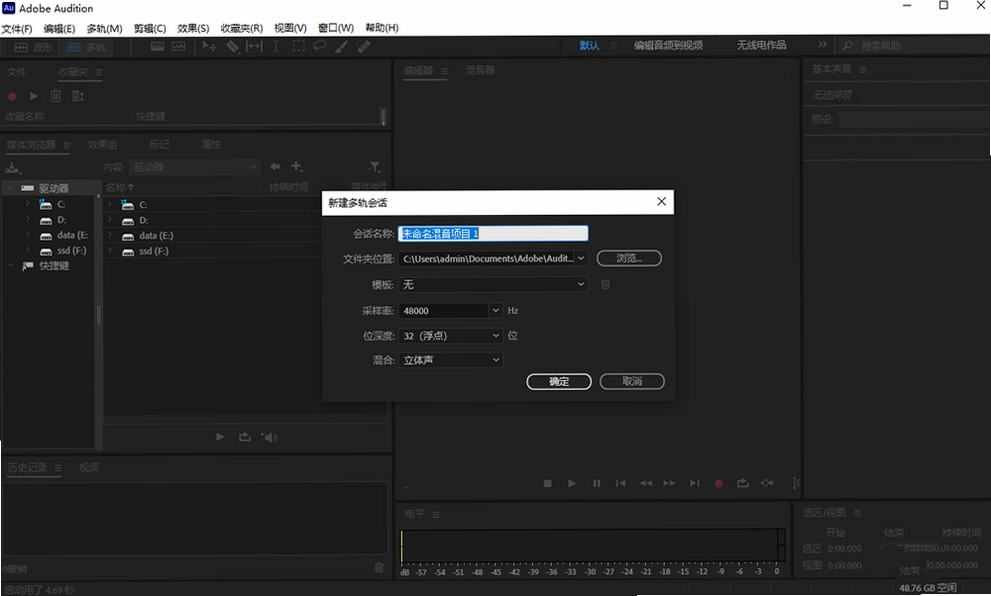Select the Move tool
Image resolution: width=991 pixels, height=596 pixels.
pyautogui.click(x=209, y=46)
